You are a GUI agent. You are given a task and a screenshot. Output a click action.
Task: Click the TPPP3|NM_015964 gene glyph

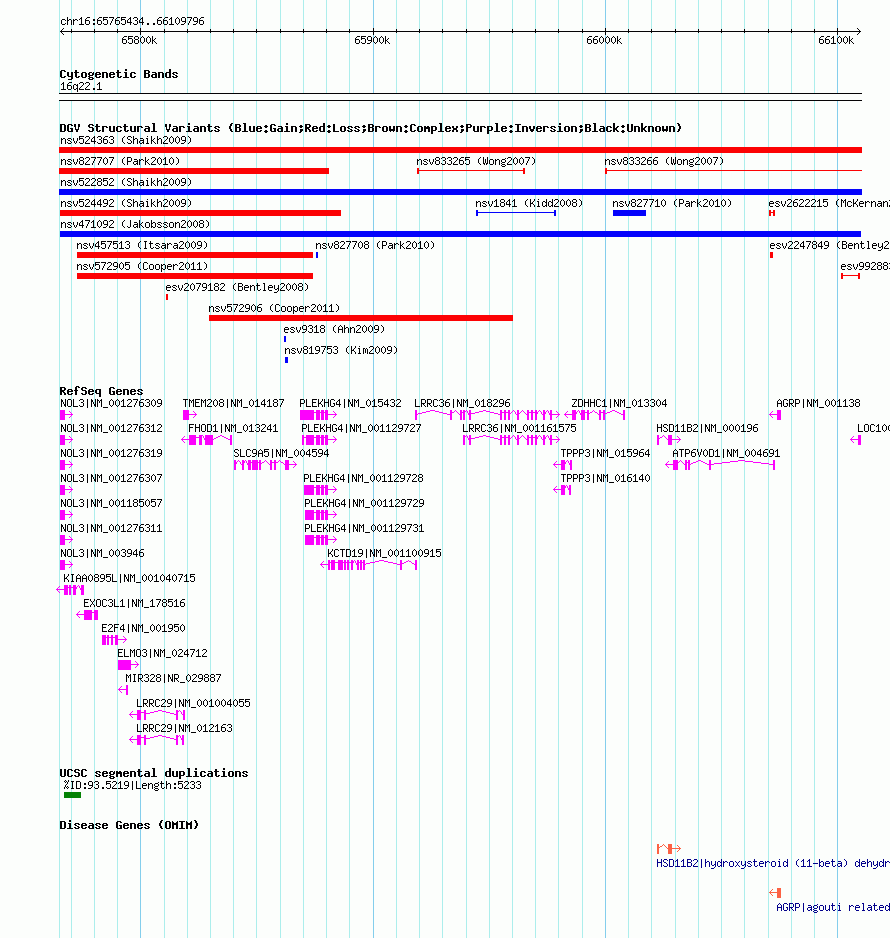pos(563,465)
